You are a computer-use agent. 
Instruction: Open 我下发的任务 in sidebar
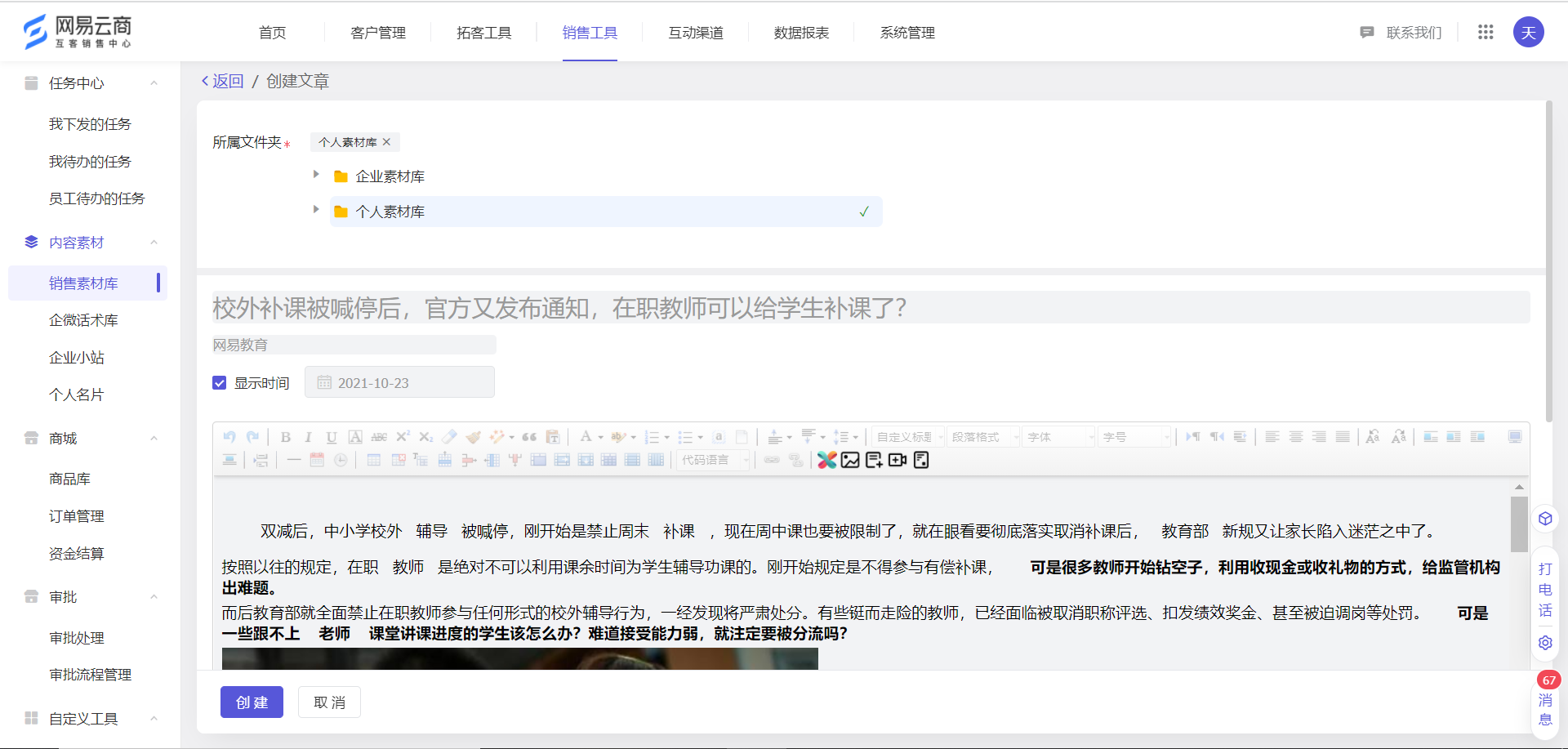tap(90, 124)
